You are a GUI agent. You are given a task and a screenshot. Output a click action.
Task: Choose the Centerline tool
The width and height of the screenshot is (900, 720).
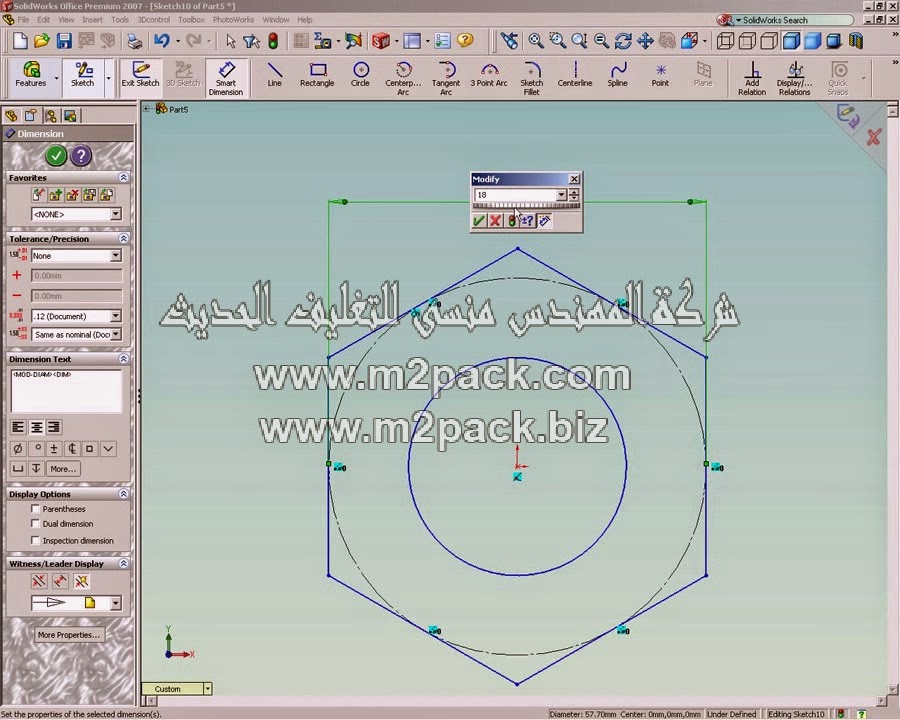coord(575,75)
